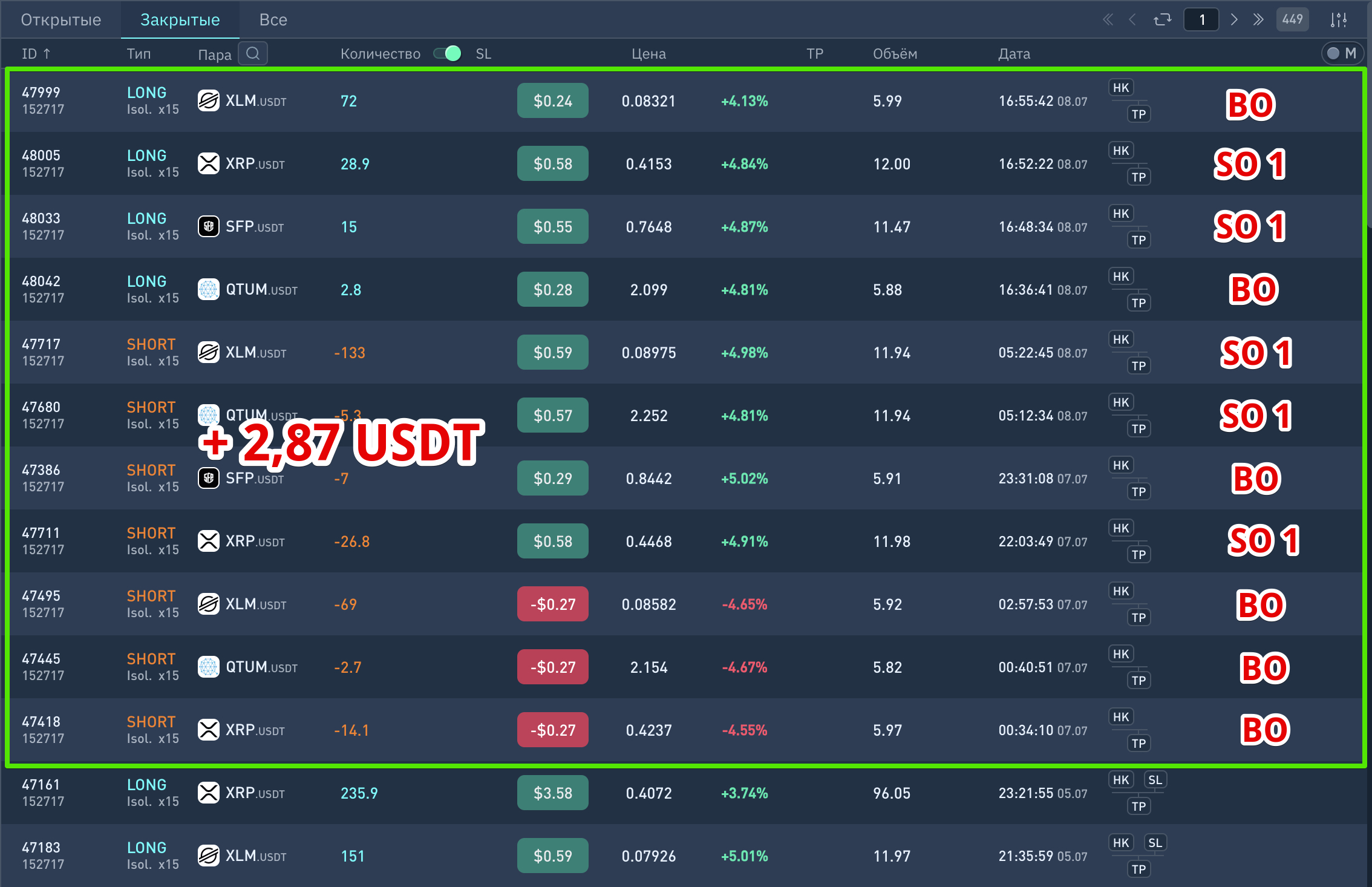Switch to the Открытые tab
1372x887 pixels.
(x=61, y=20)
